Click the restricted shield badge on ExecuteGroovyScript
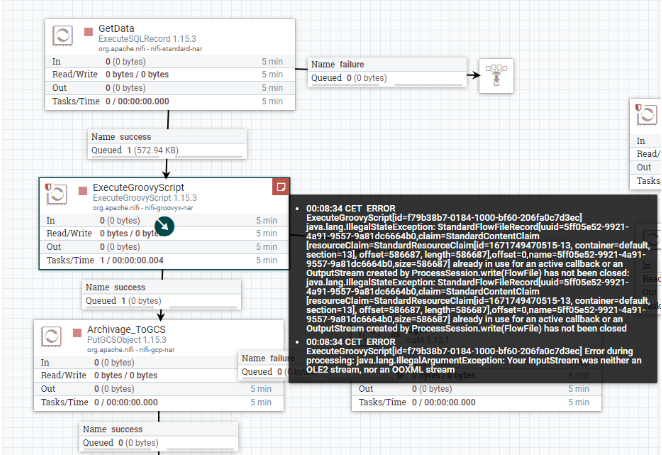Screen dimensions: 662x455 tap(48, 187)
